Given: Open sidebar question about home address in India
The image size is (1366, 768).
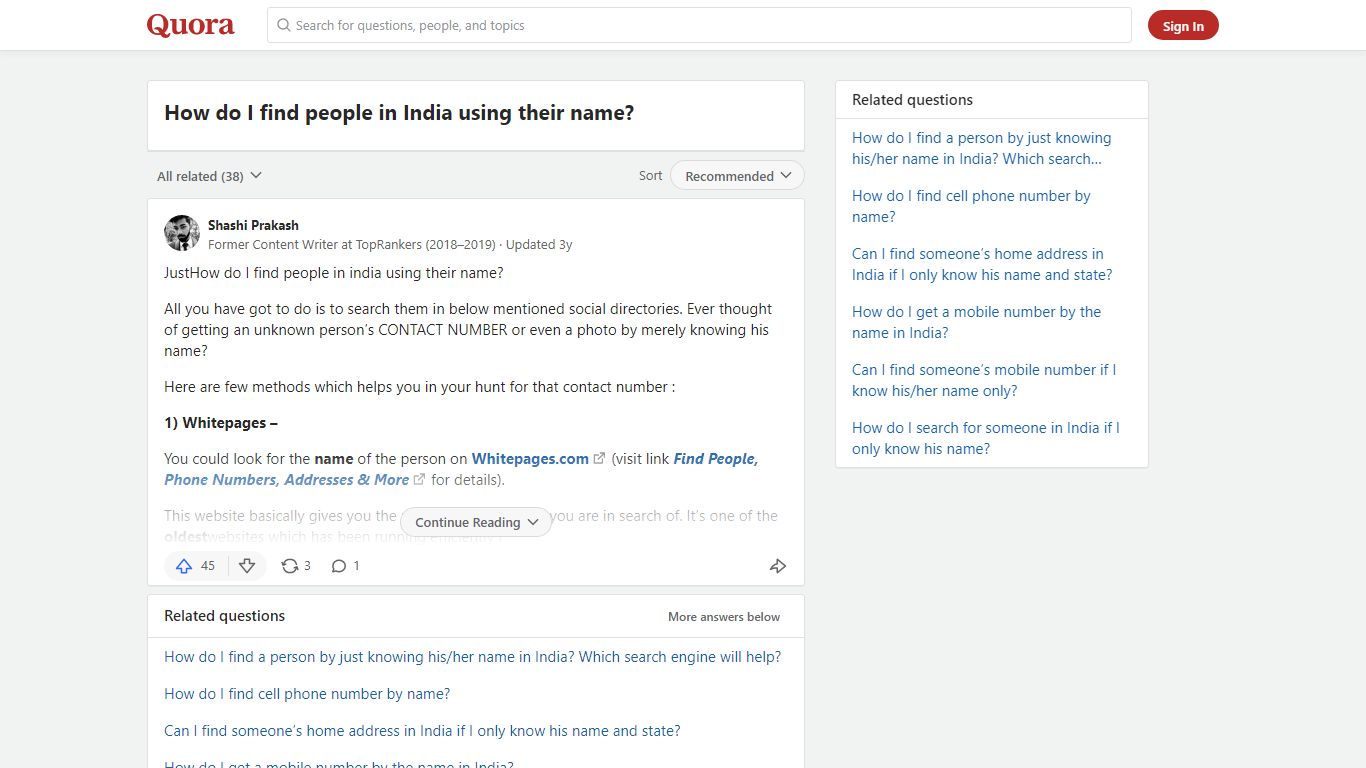Looking at the screenshot, I should pyautogui.click(x=982, y=264).
